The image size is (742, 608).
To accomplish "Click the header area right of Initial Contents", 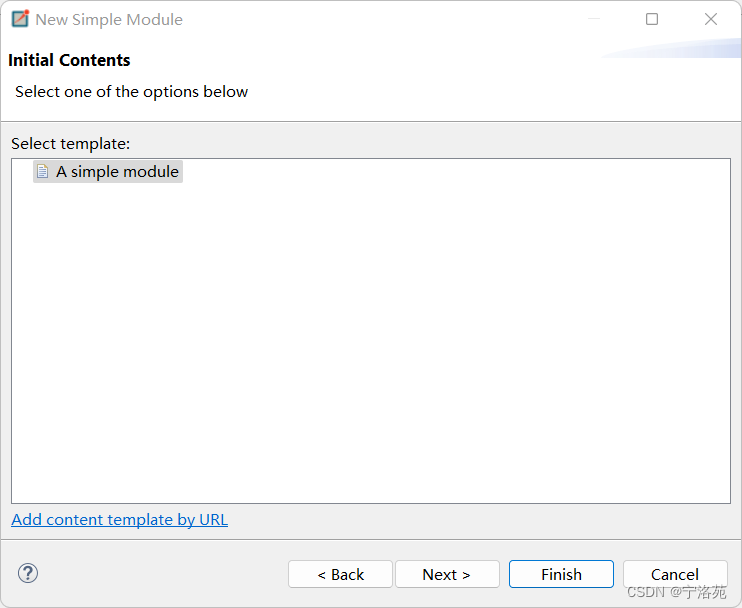I will pyautogui.click(x=364, y=60).
